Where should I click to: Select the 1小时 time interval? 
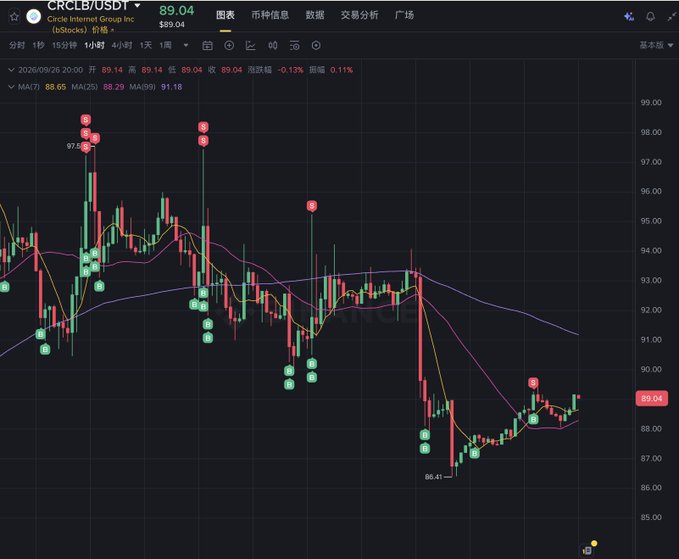click(94, 45)
